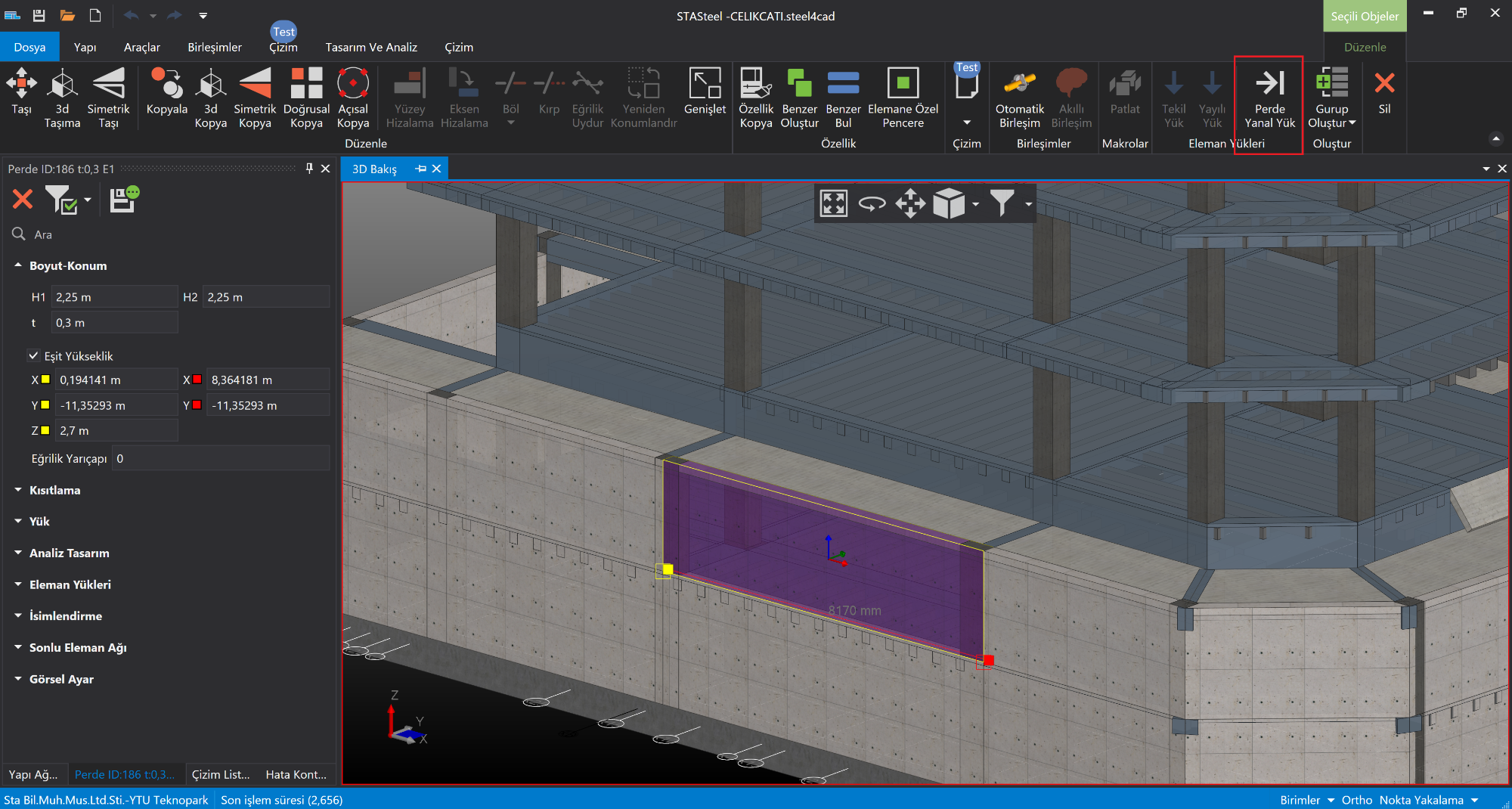Toggle Ortho mode in the status bar
The width and height of the screenshot is (1512, 809).
coord(1356,800)
